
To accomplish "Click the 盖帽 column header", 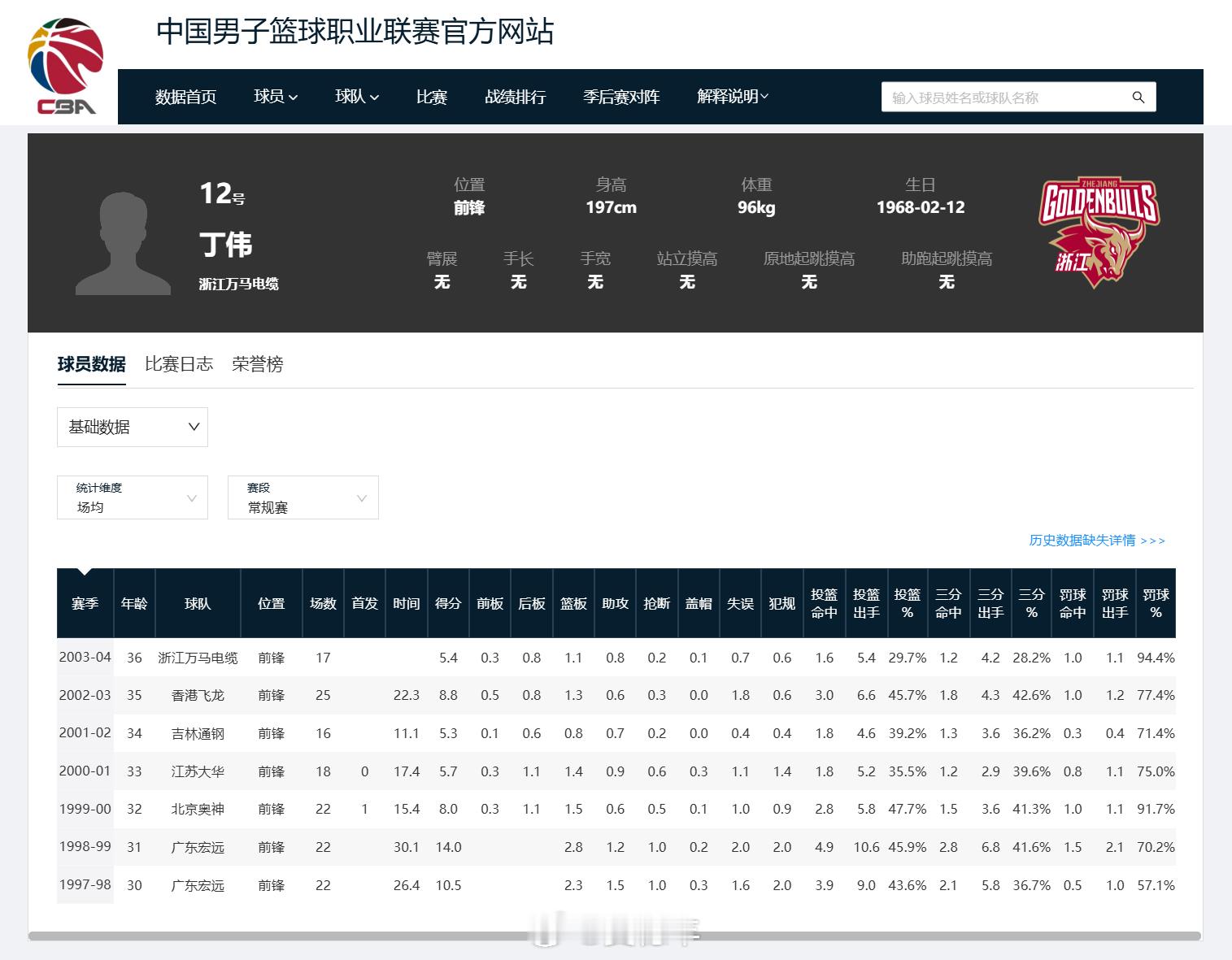I will 699,603.
